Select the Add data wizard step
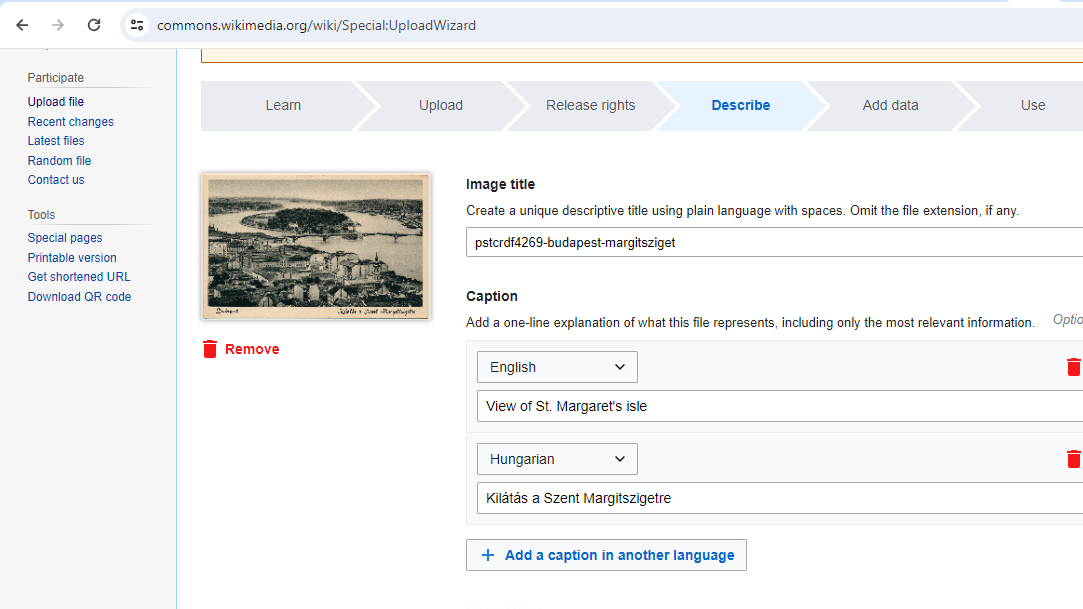The width and height of the screenshot is (1083, 609). click(x=890, y=106)
